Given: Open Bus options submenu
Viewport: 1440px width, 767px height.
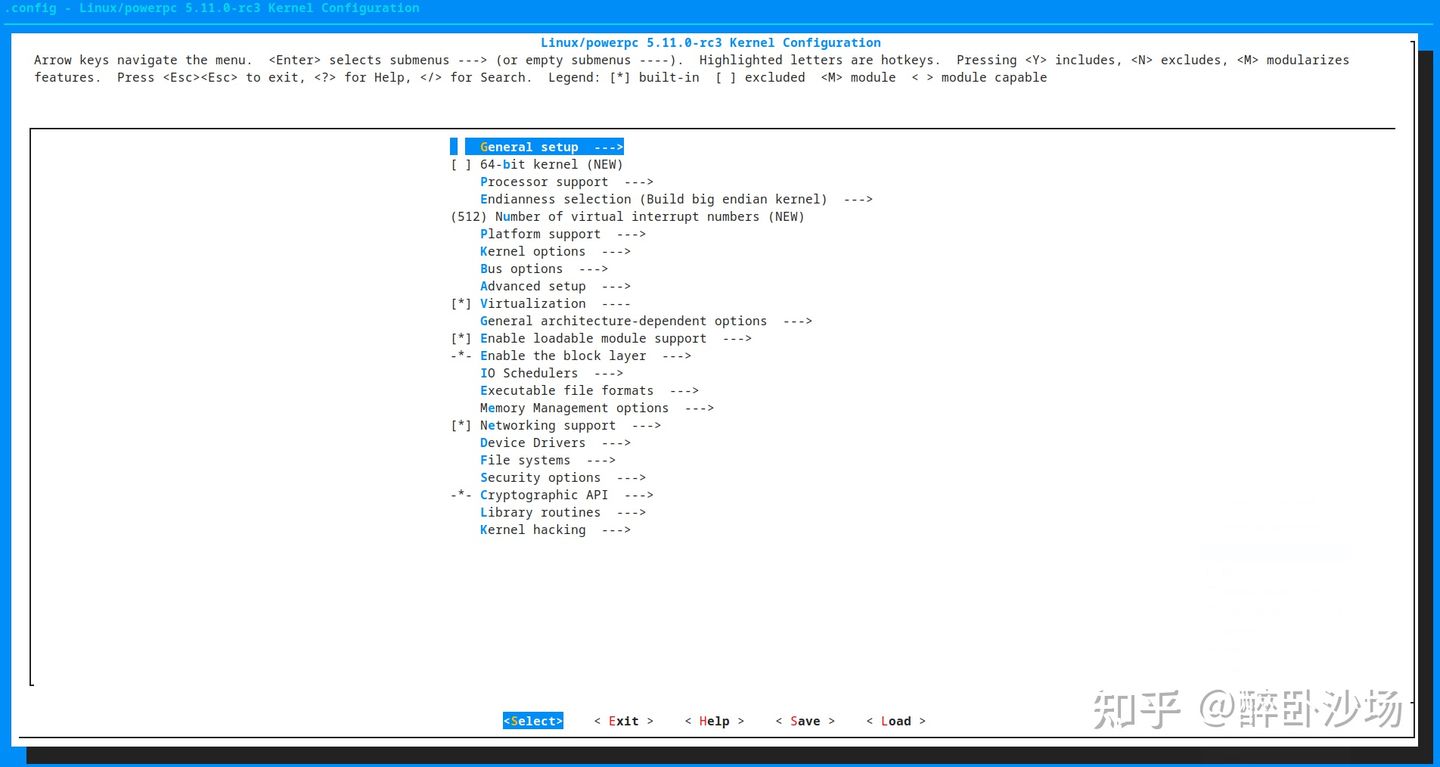Looking at the screenshot, I should (544, 269).
